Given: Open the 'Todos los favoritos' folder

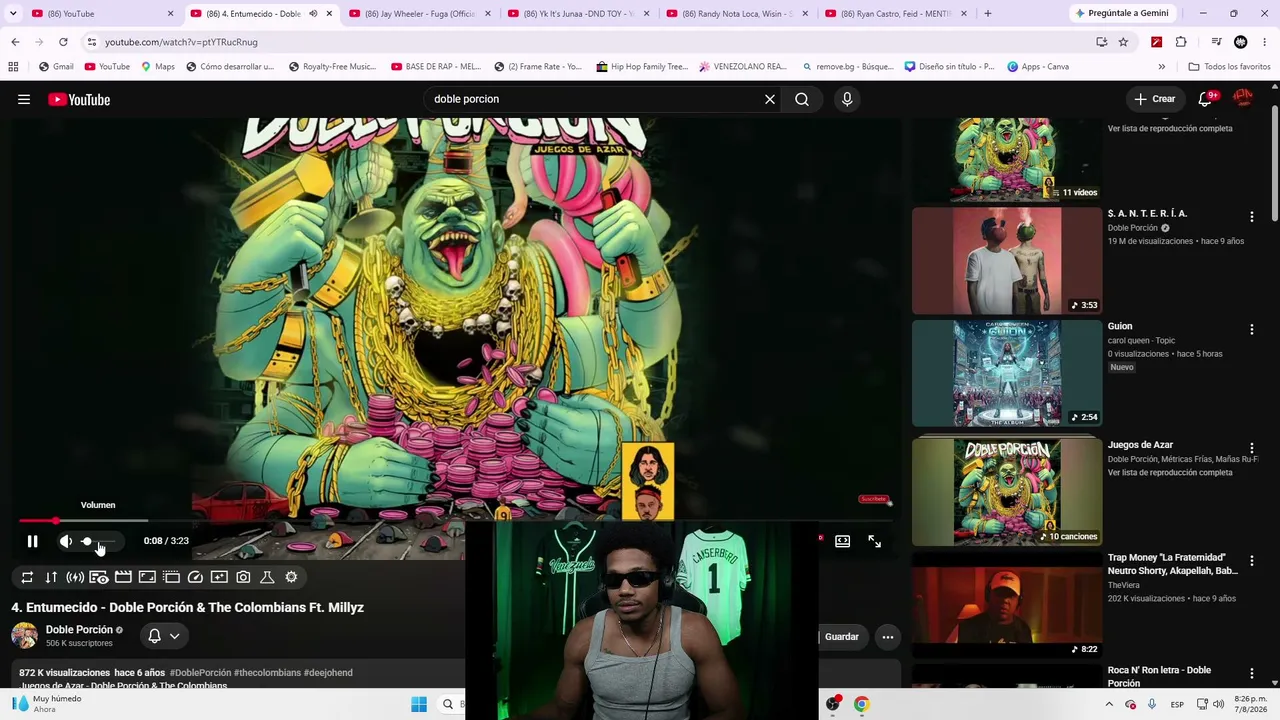Looking at the screenshot, I should point(1229,67).
